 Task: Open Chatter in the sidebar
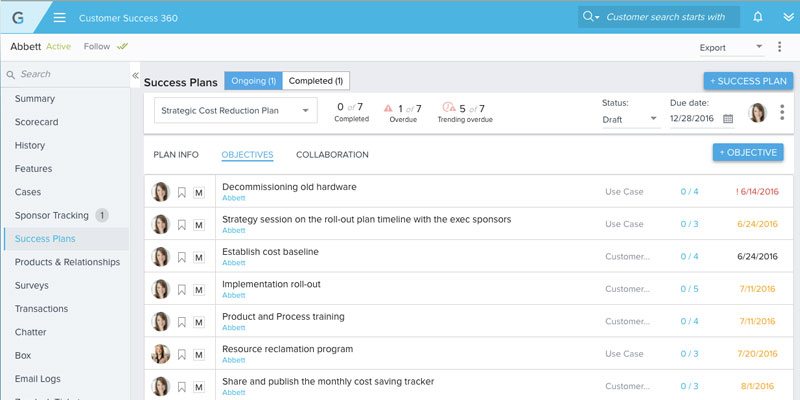tap(31, 332)
